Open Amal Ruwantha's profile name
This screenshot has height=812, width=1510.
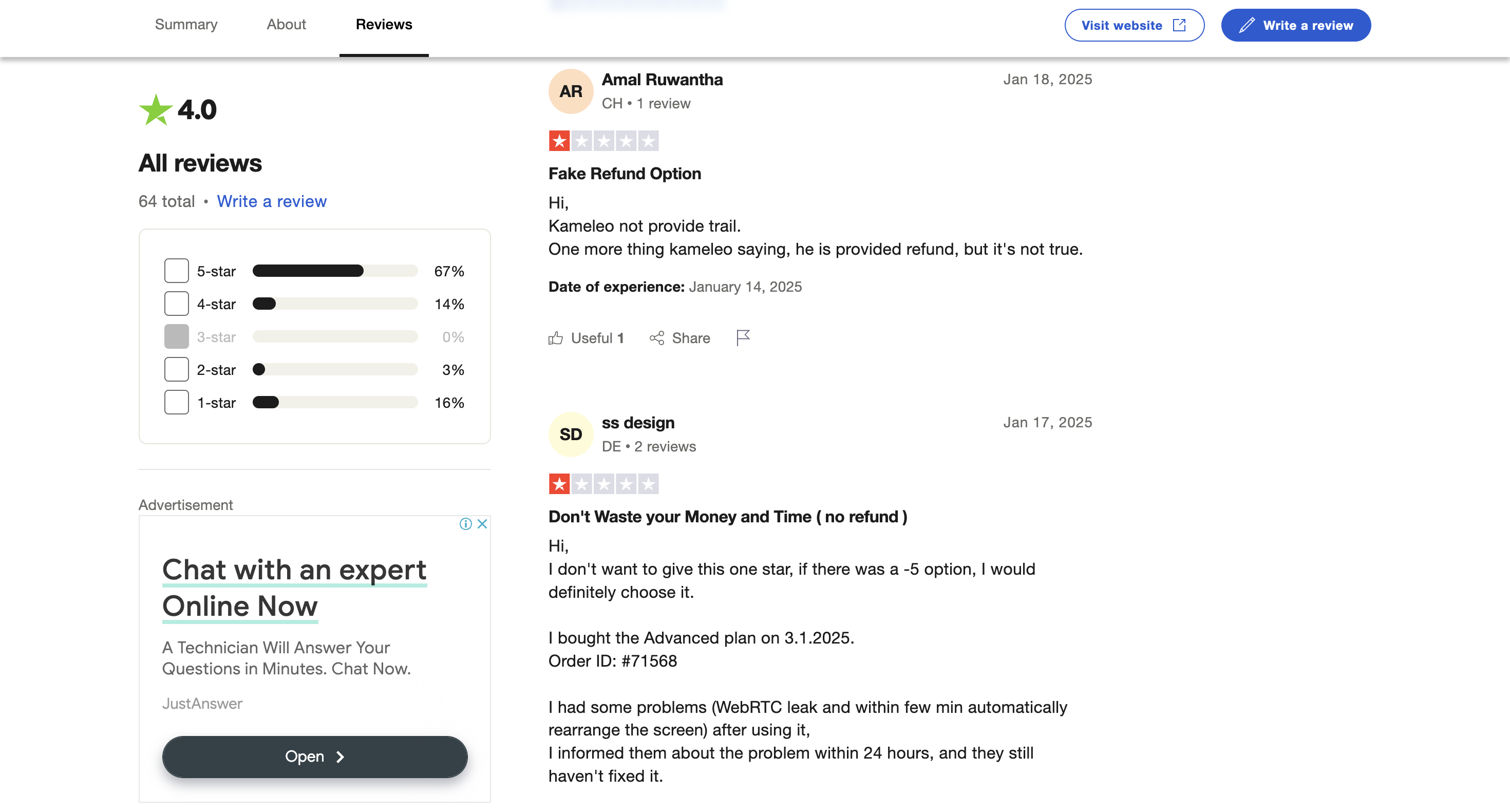click(x=663, y=80)
